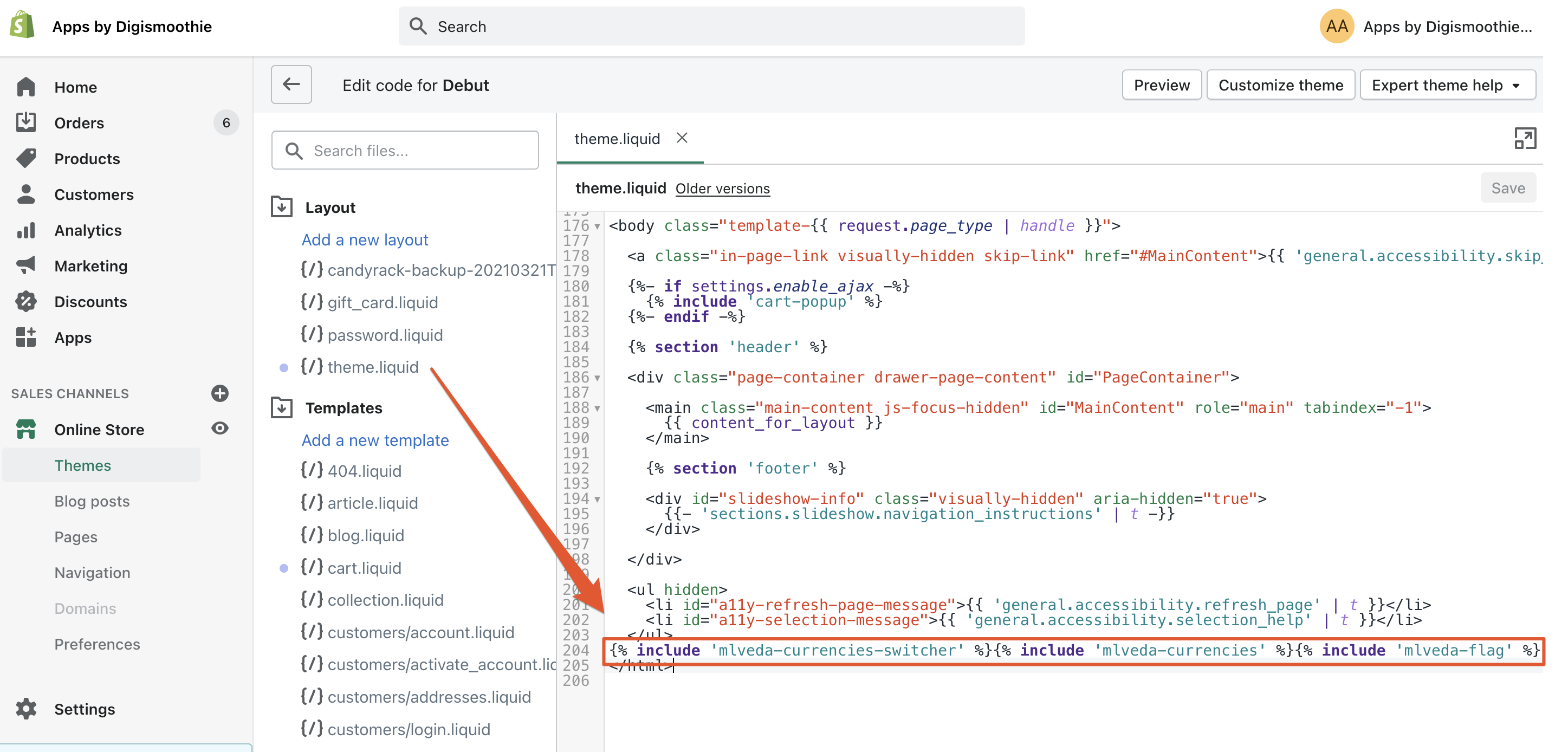Image resolution: width=1568 pixels, height=752 pixels.
Task: Go to Customers
Action: pos(94,195)
